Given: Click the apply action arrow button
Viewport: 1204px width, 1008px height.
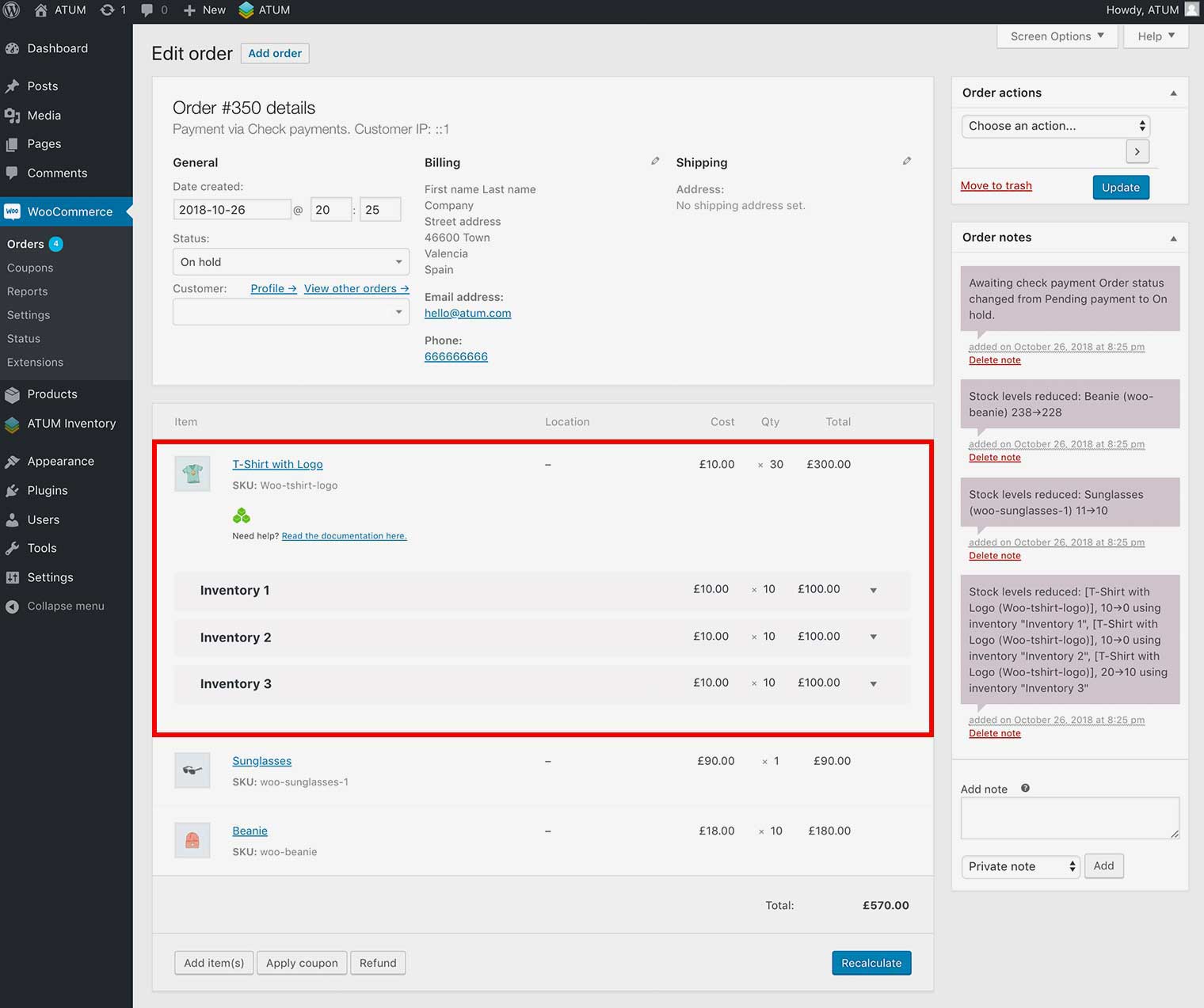Looking at the screenshot, I should (1137, 151).
